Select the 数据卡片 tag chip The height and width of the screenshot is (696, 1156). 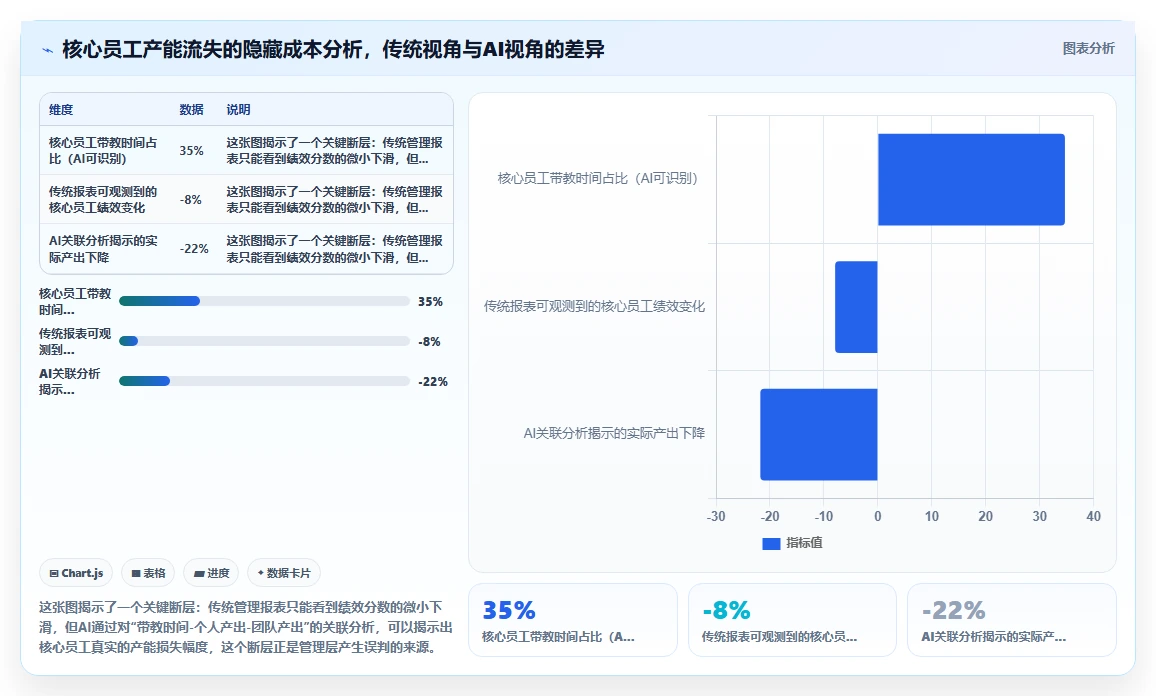click(x=284, y=573)
